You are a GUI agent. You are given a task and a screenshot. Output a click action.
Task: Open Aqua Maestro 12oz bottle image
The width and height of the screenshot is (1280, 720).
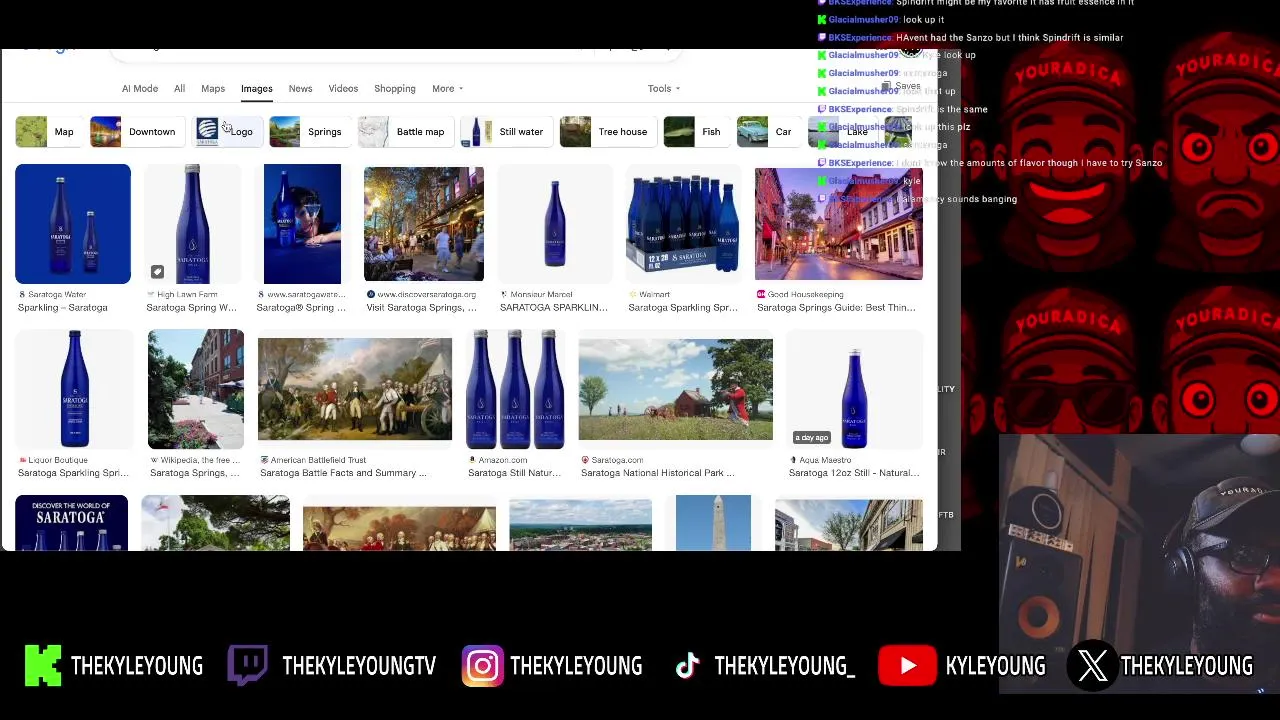854,389
